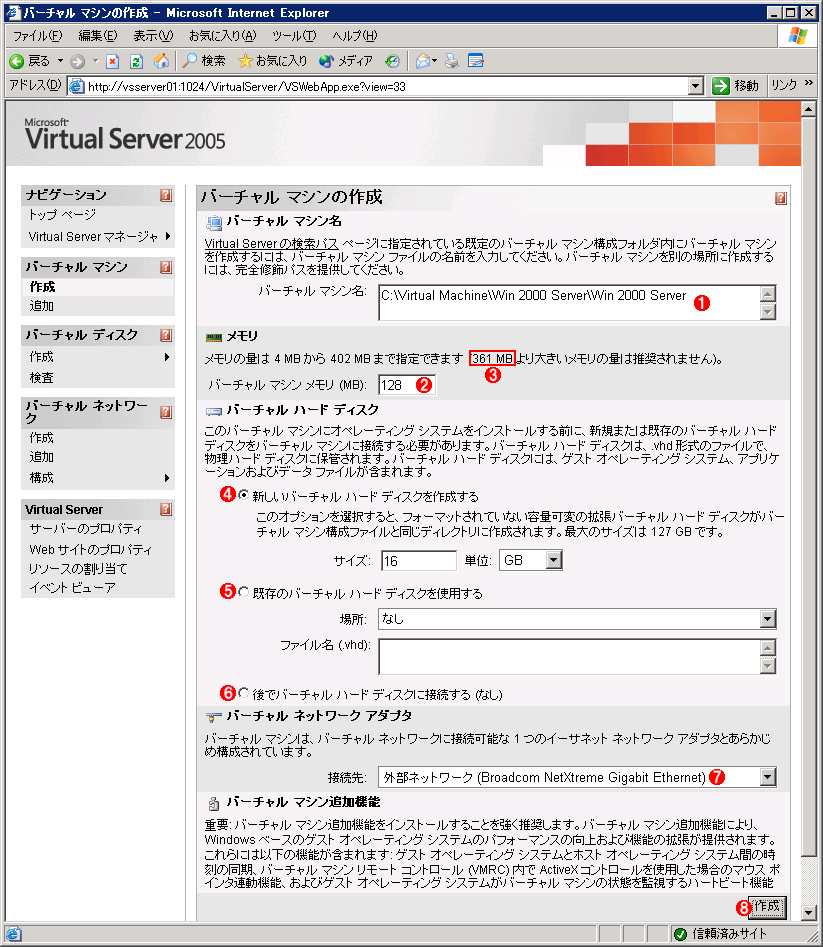Open Search (検索) from the toolbar

click(204, 61)
